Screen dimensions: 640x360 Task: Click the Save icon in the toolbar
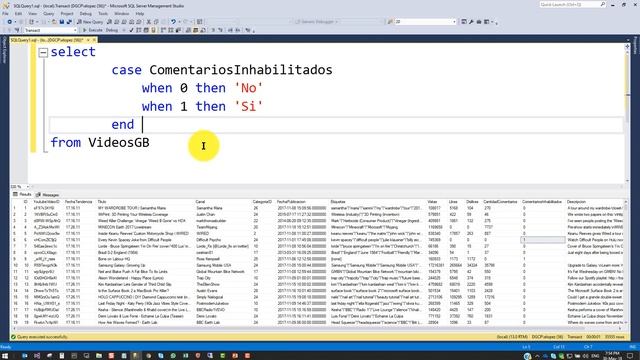coord(62,22)
